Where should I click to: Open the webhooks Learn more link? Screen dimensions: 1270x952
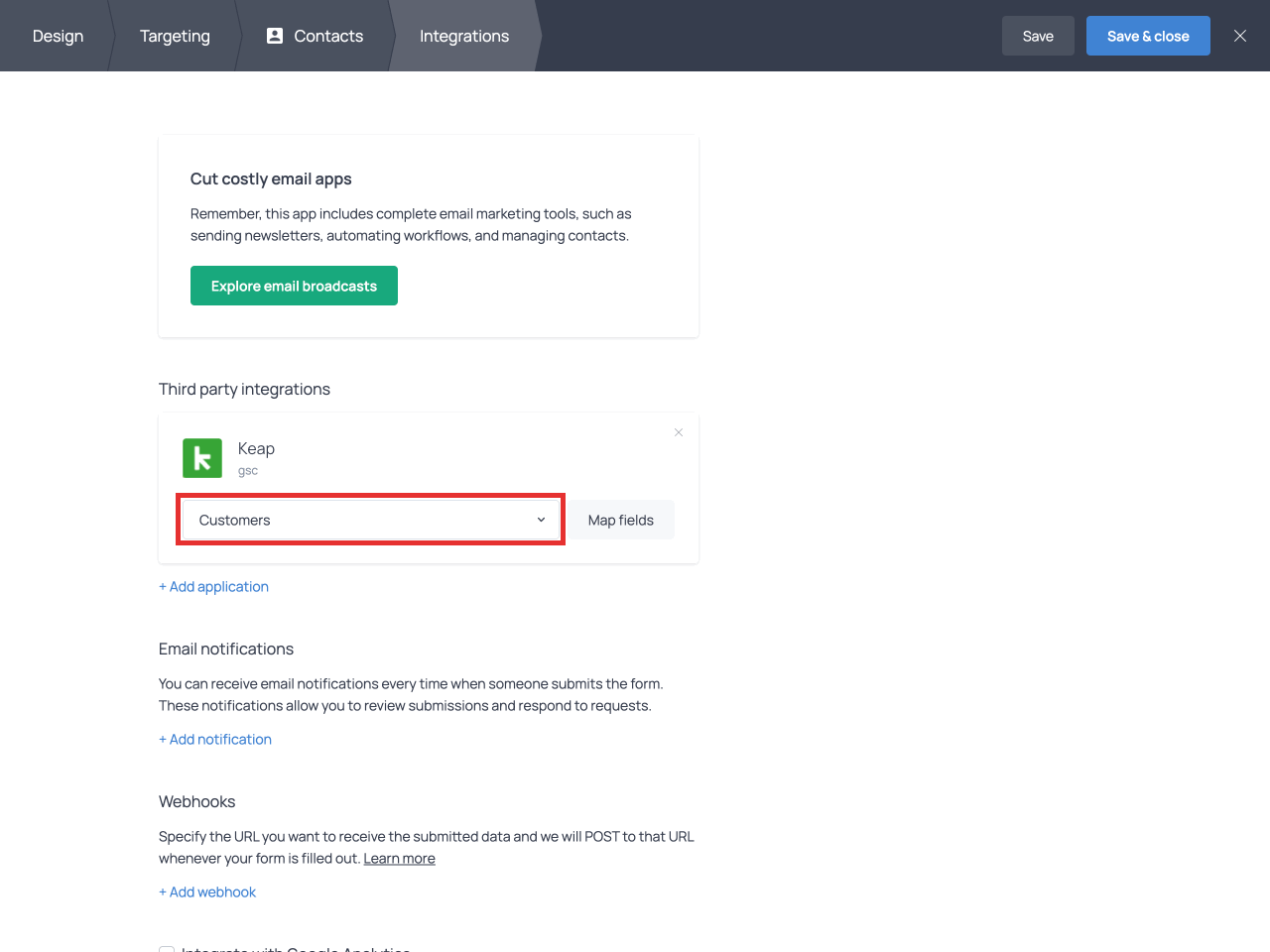(399, 858)
